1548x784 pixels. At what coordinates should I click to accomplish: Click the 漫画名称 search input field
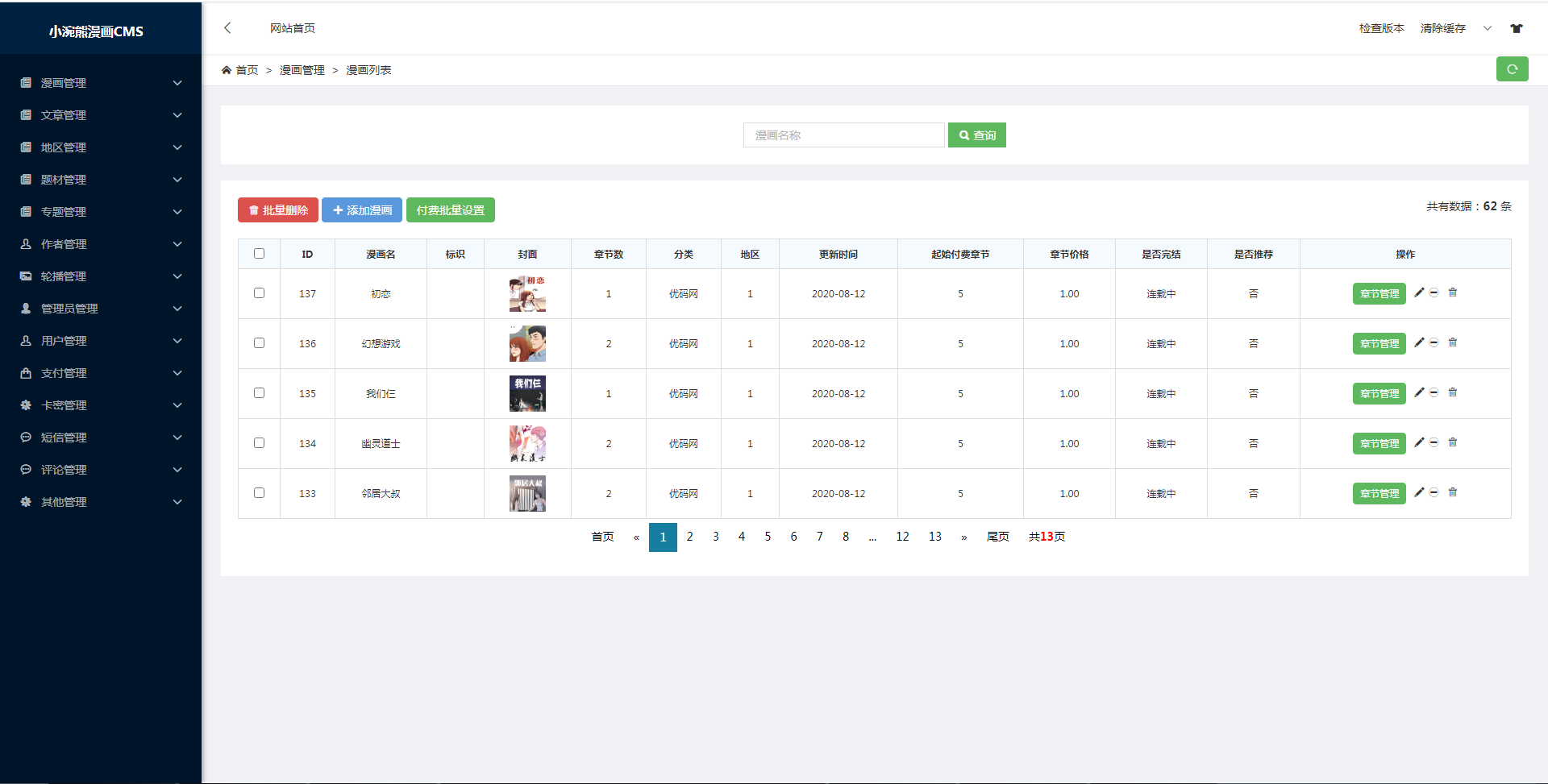tap(843, 135)
